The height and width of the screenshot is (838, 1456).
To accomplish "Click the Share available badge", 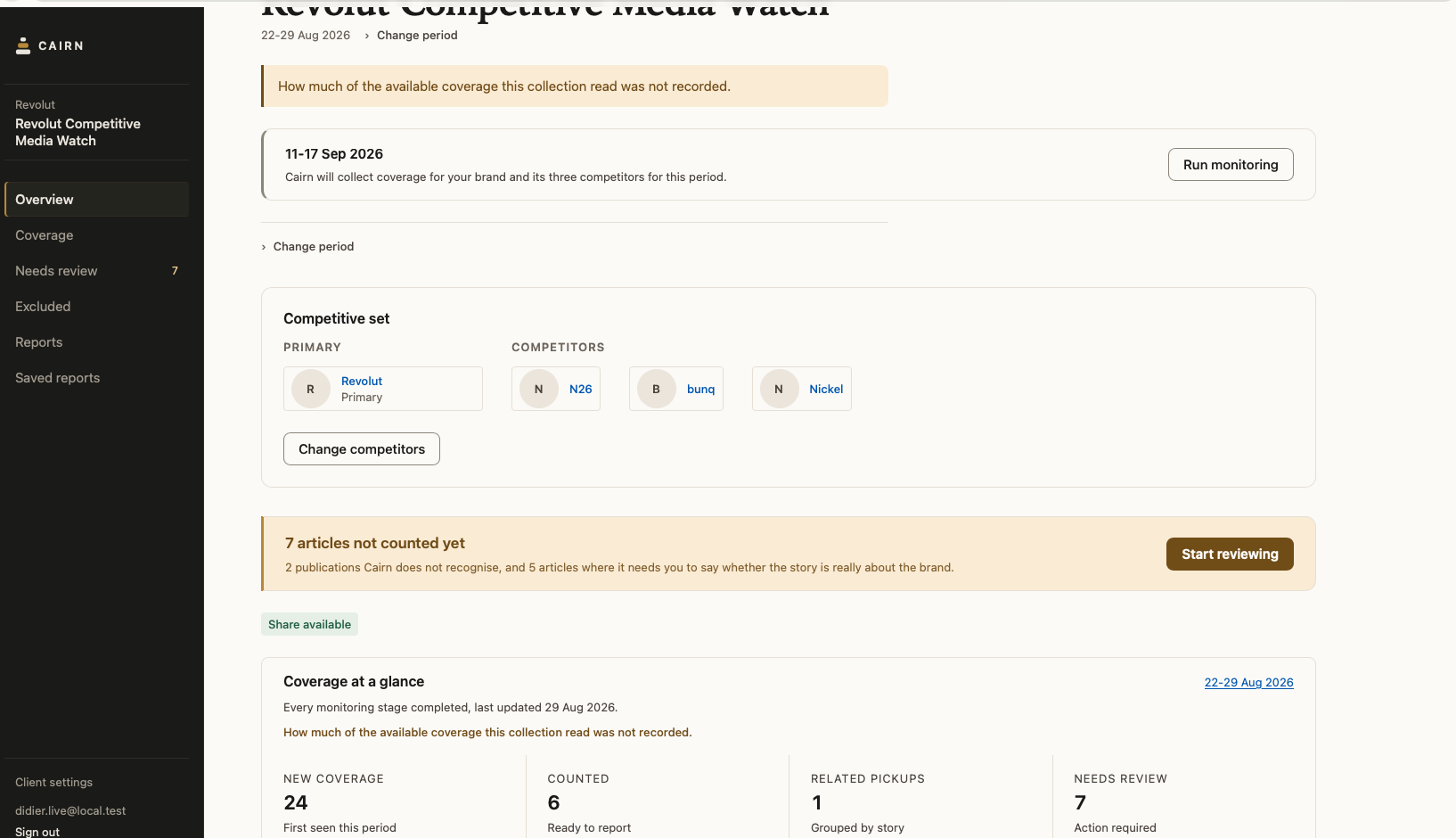I will (x=309, y=624).
